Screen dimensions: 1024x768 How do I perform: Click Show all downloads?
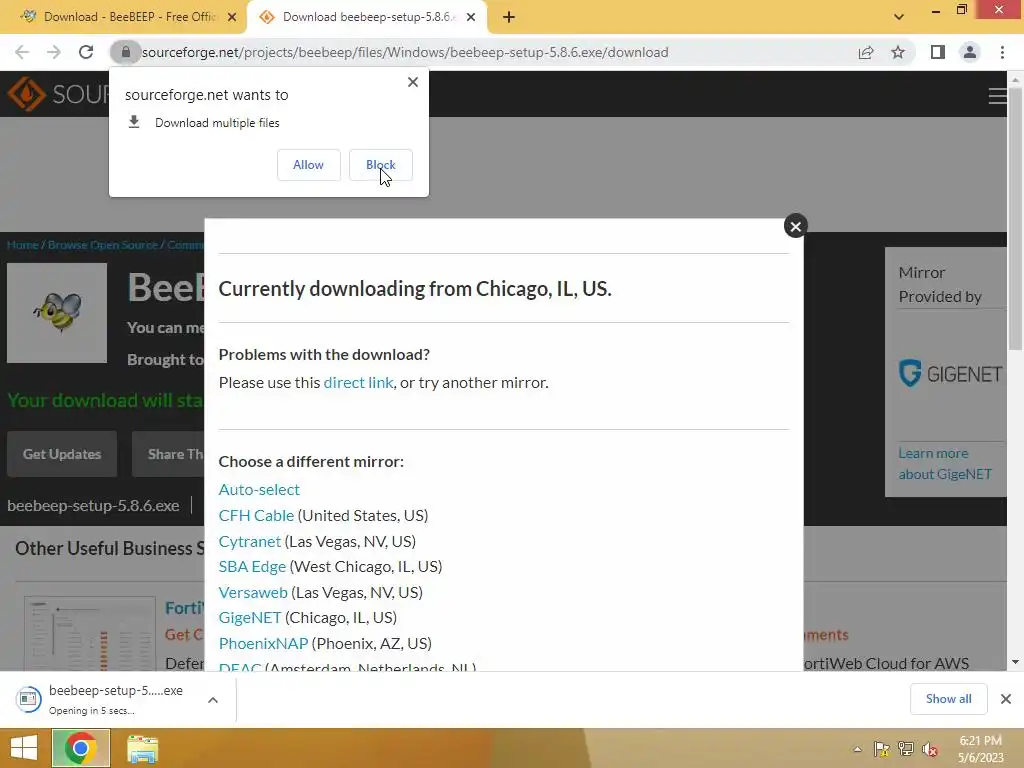(x=948, y=699)
